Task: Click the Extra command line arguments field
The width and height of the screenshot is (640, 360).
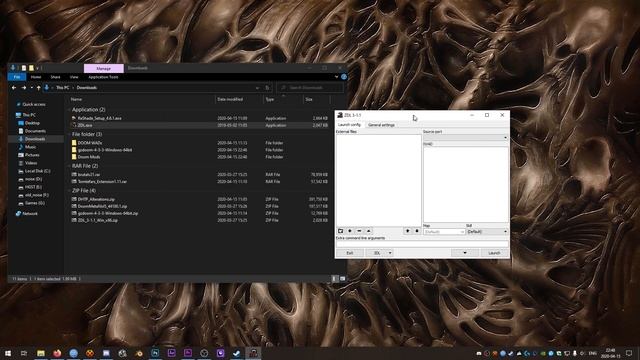Action: point(422,244)
